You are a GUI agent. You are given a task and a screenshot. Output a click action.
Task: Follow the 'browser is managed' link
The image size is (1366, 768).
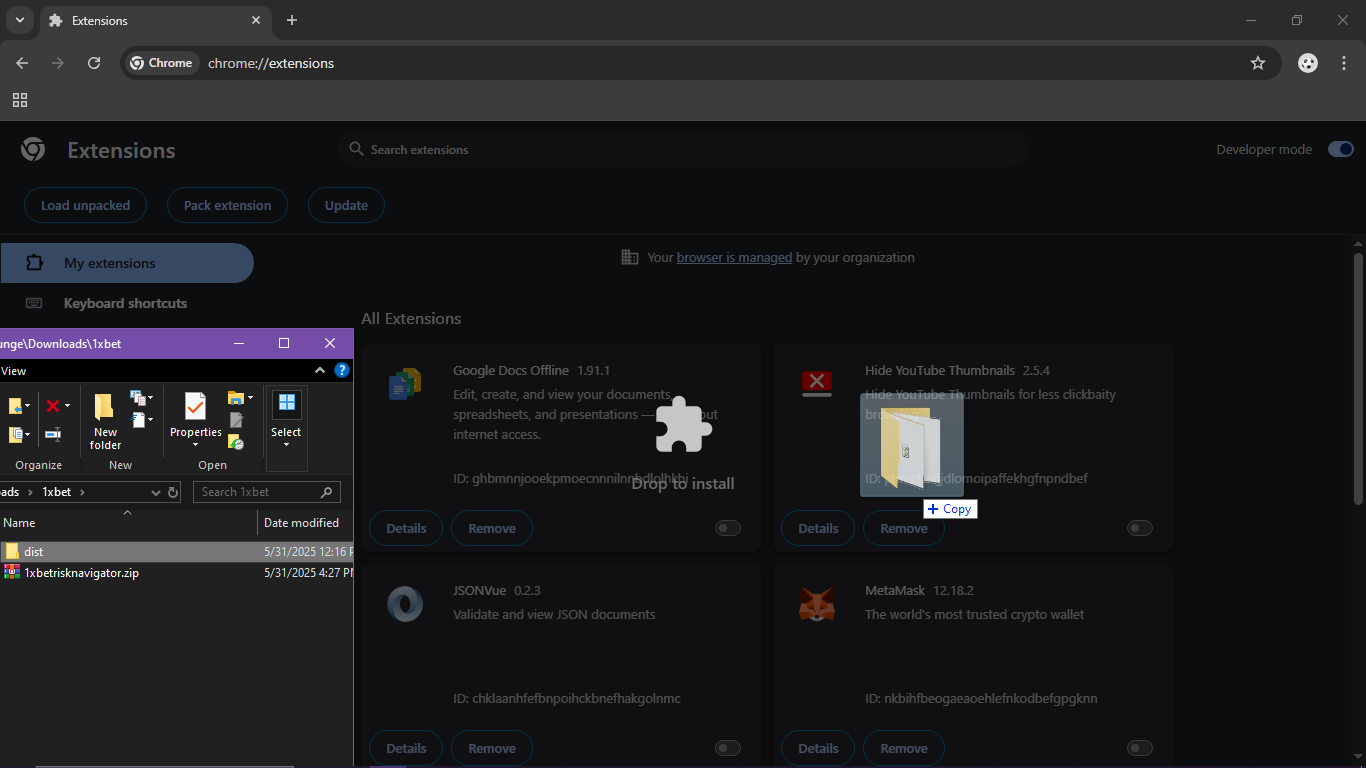click(x=734, y=257)
